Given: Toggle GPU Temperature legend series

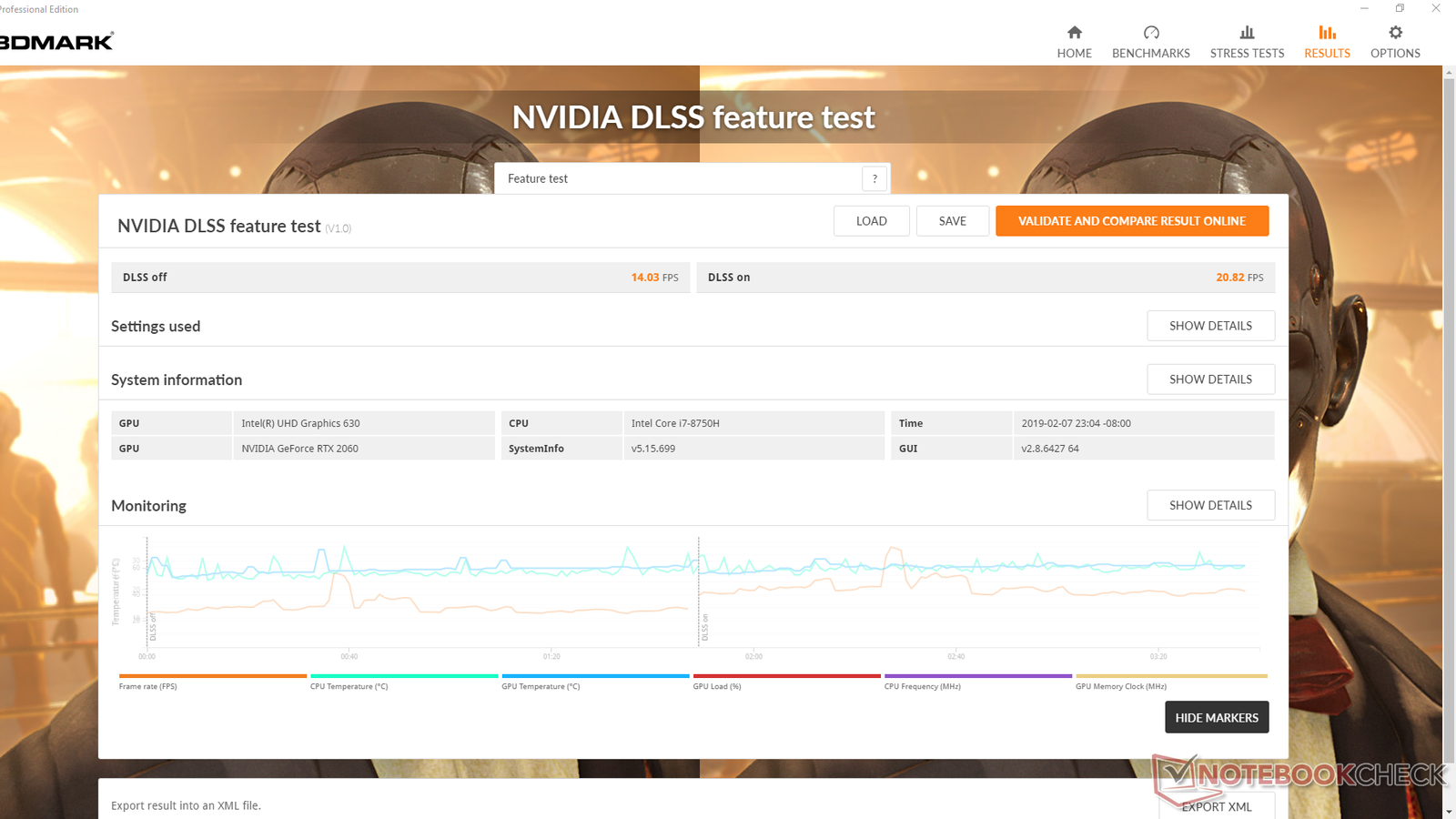Looking at the screenshot, I should pyautogui.click(x=595, y=682).
